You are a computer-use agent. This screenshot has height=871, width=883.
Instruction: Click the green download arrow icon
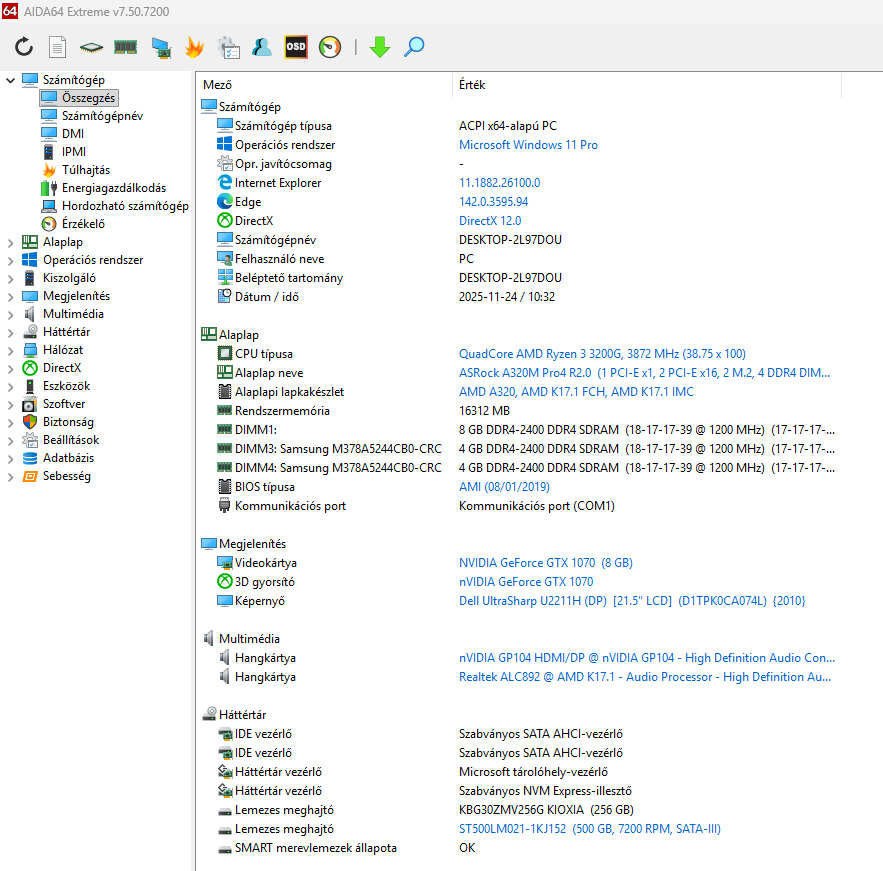[380, 47]
